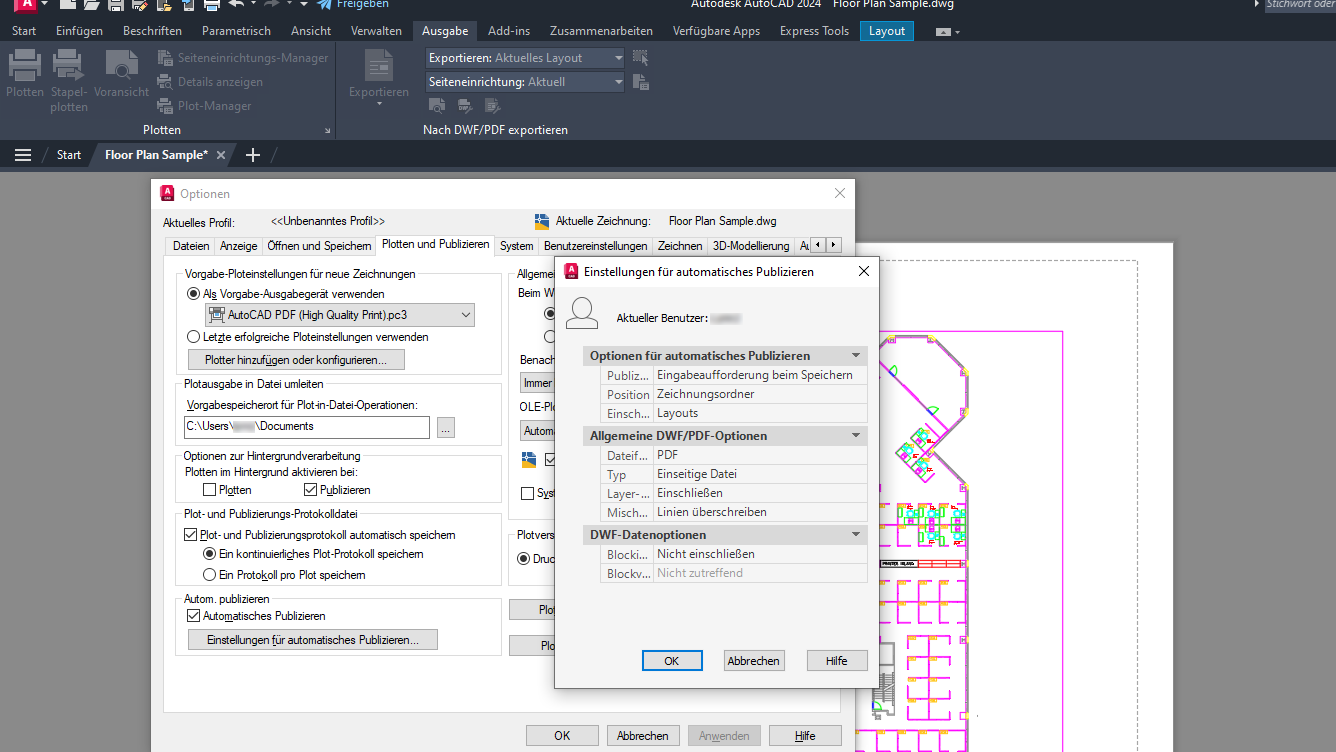This screenshot has width=1336, height=752.
Task: Click the plot-to-file default location path field
Action: coord(307,427)
